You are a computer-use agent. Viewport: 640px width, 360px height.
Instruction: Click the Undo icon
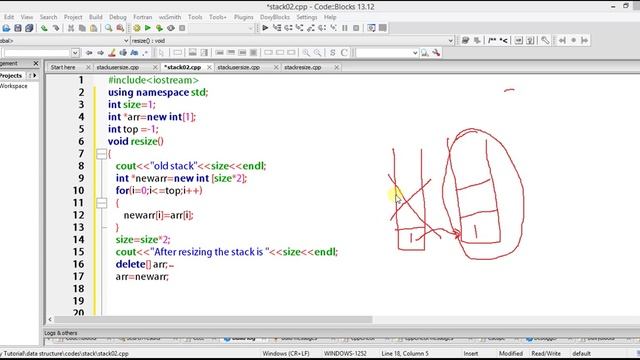44,28
